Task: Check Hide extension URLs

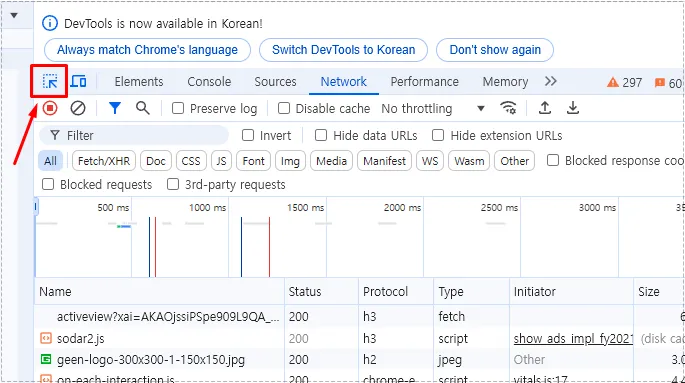Action: pos(438,135)
